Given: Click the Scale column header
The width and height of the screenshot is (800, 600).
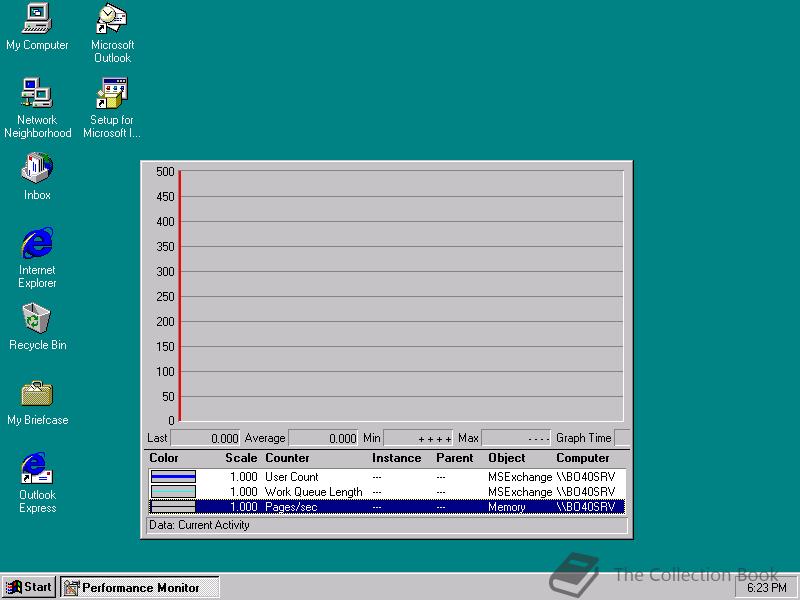Looking at the screenshot, I should tap(241, 458).
